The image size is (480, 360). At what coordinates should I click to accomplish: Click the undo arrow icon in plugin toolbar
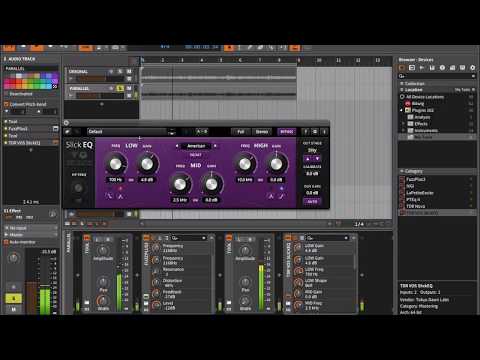68,132
